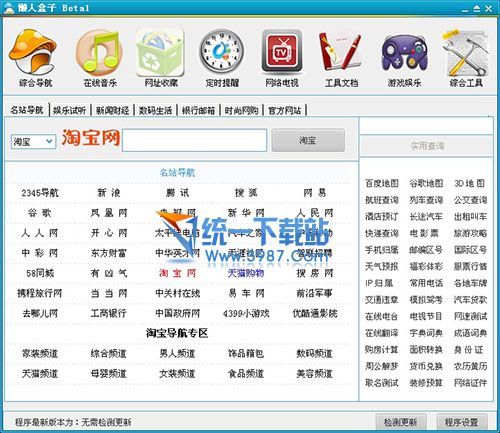500x433 pixels.
Task: Open the 工商银行 link
Action: point(109,313)
